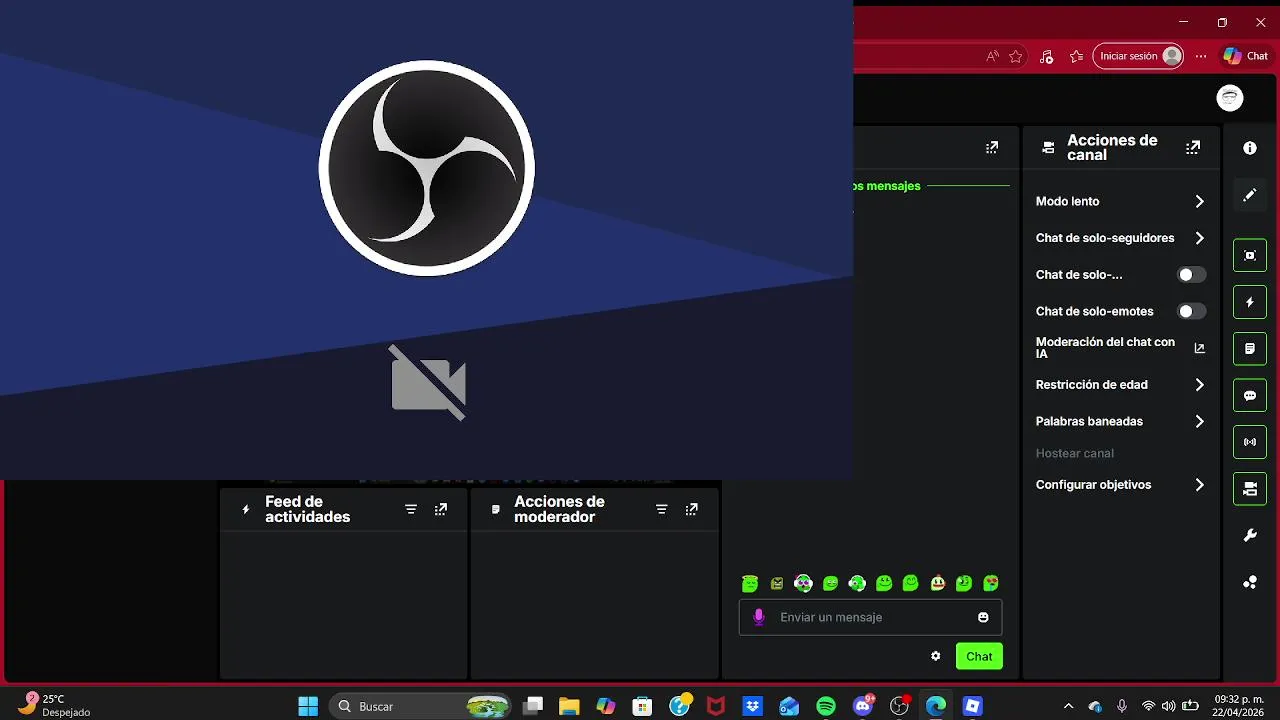The height and width of the screenshot is (720, 1280).
Task: Insert the emote wearing a red hat
Action: (938, 583)
